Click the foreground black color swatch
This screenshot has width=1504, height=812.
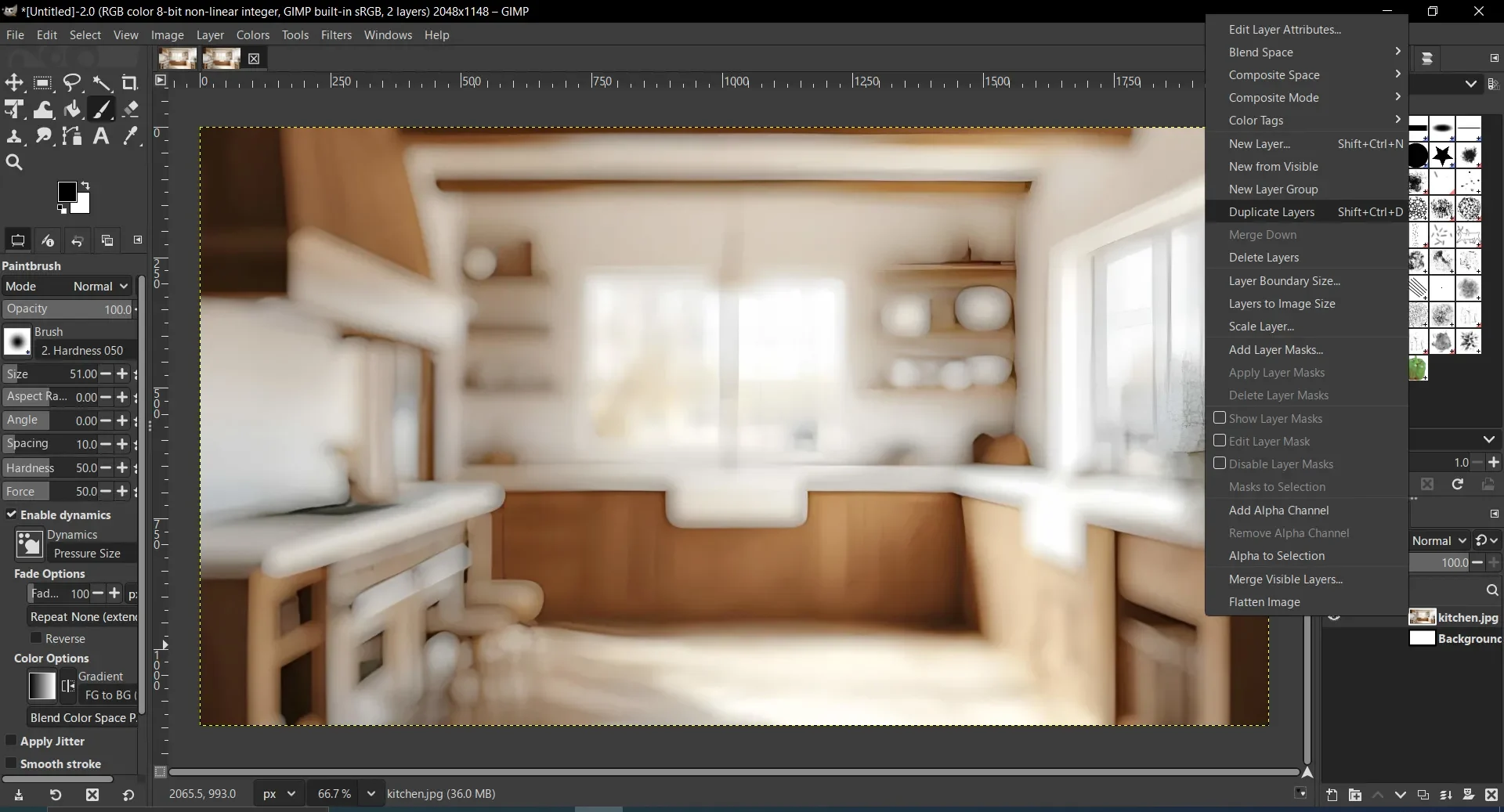click(x=67, y=192)
